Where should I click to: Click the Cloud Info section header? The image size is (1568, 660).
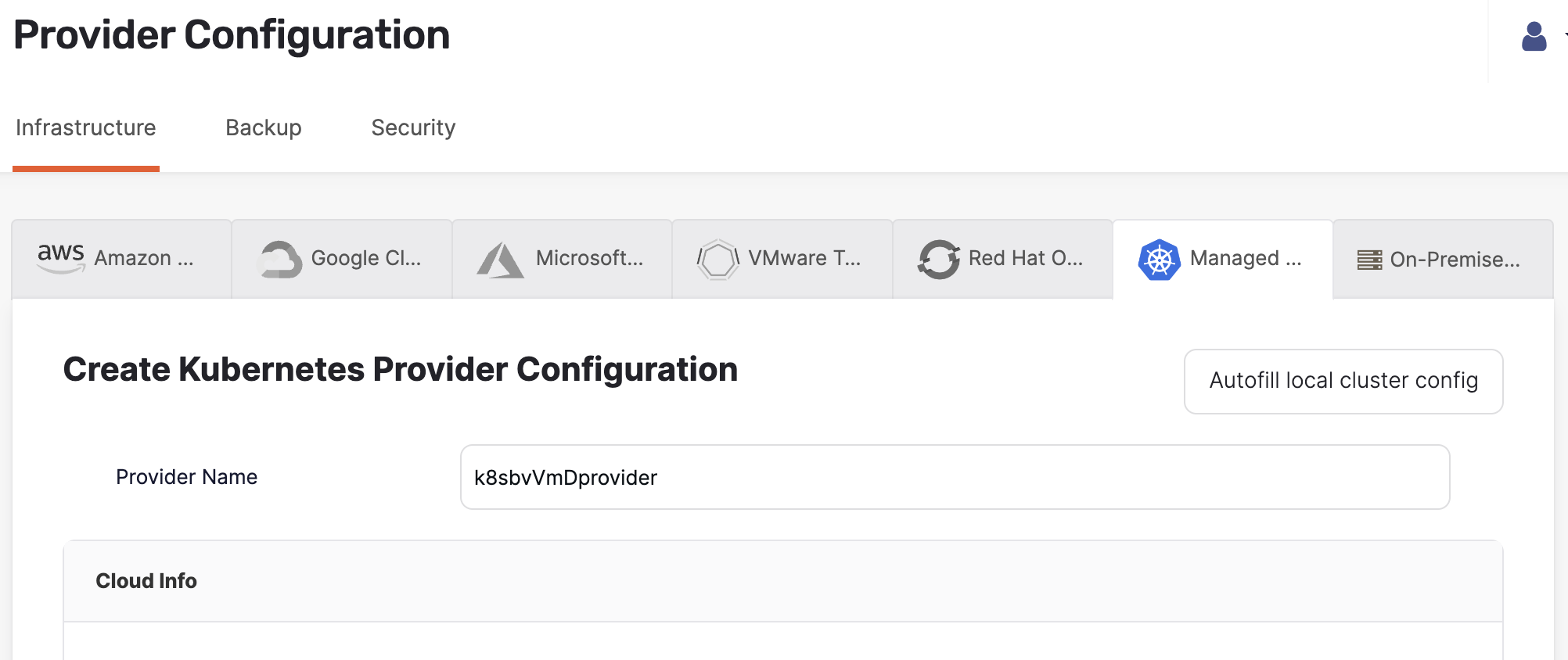(146, 580)
